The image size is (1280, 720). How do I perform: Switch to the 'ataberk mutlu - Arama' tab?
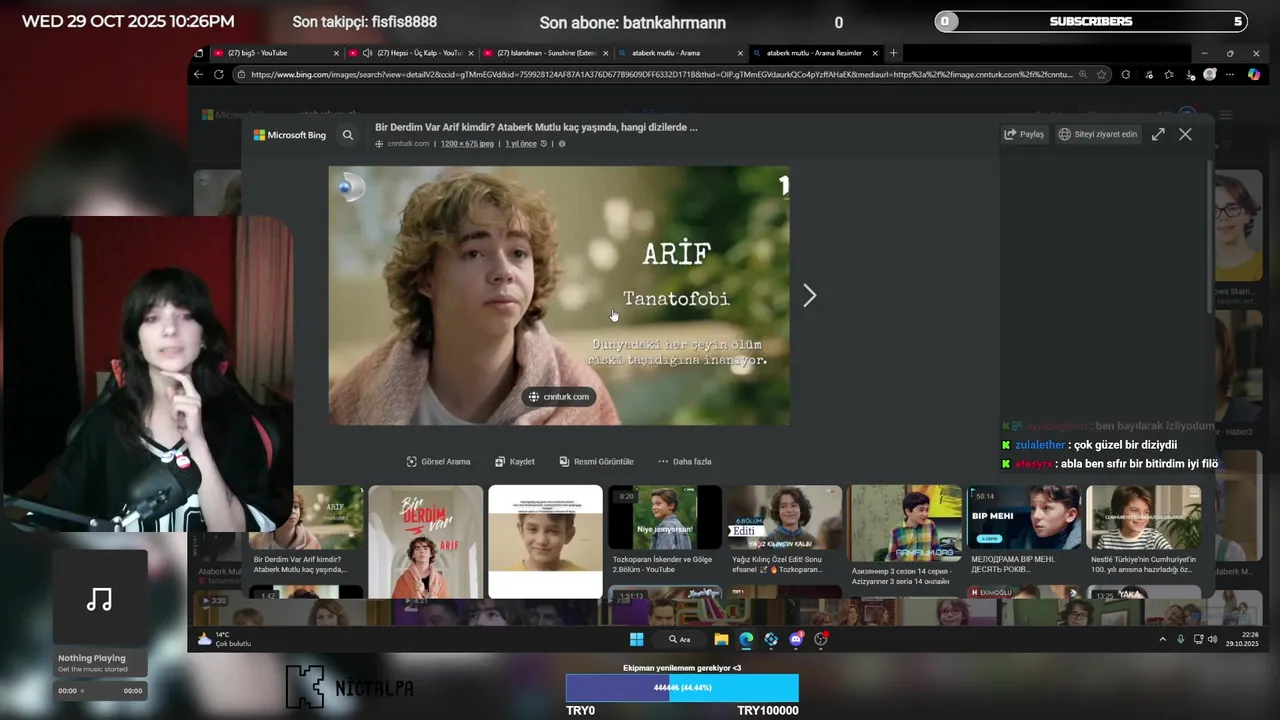point(678,53)
